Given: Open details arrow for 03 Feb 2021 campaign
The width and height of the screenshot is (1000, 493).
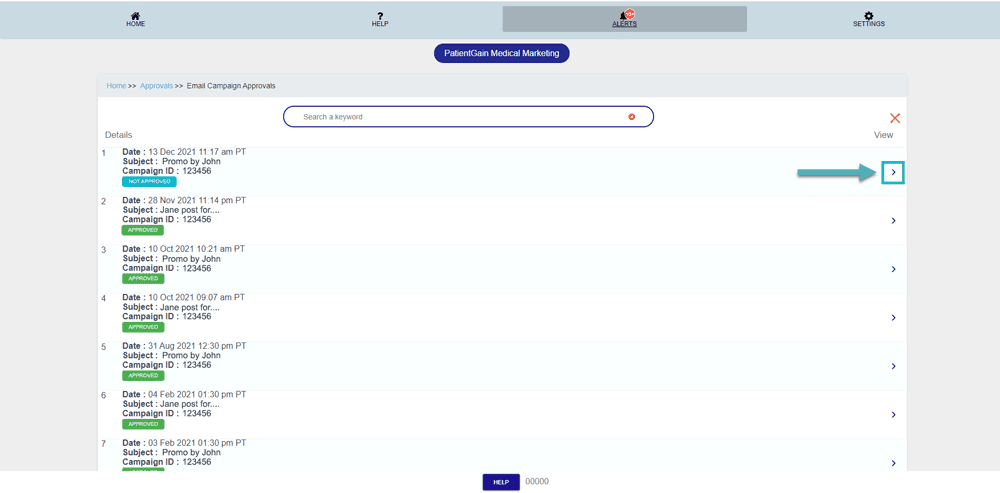Looking at the screenshot, I should point(893,463).
